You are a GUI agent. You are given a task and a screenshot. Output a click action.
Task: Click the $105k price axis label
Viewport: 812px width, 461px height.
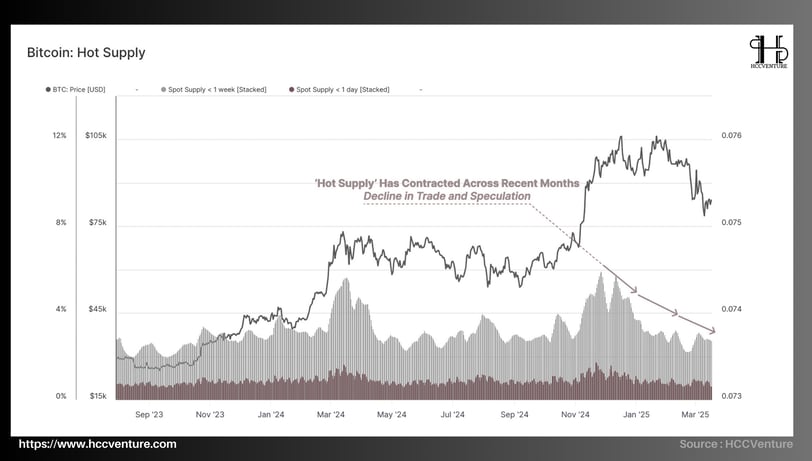pyautogui.click(x=96, y=136)
